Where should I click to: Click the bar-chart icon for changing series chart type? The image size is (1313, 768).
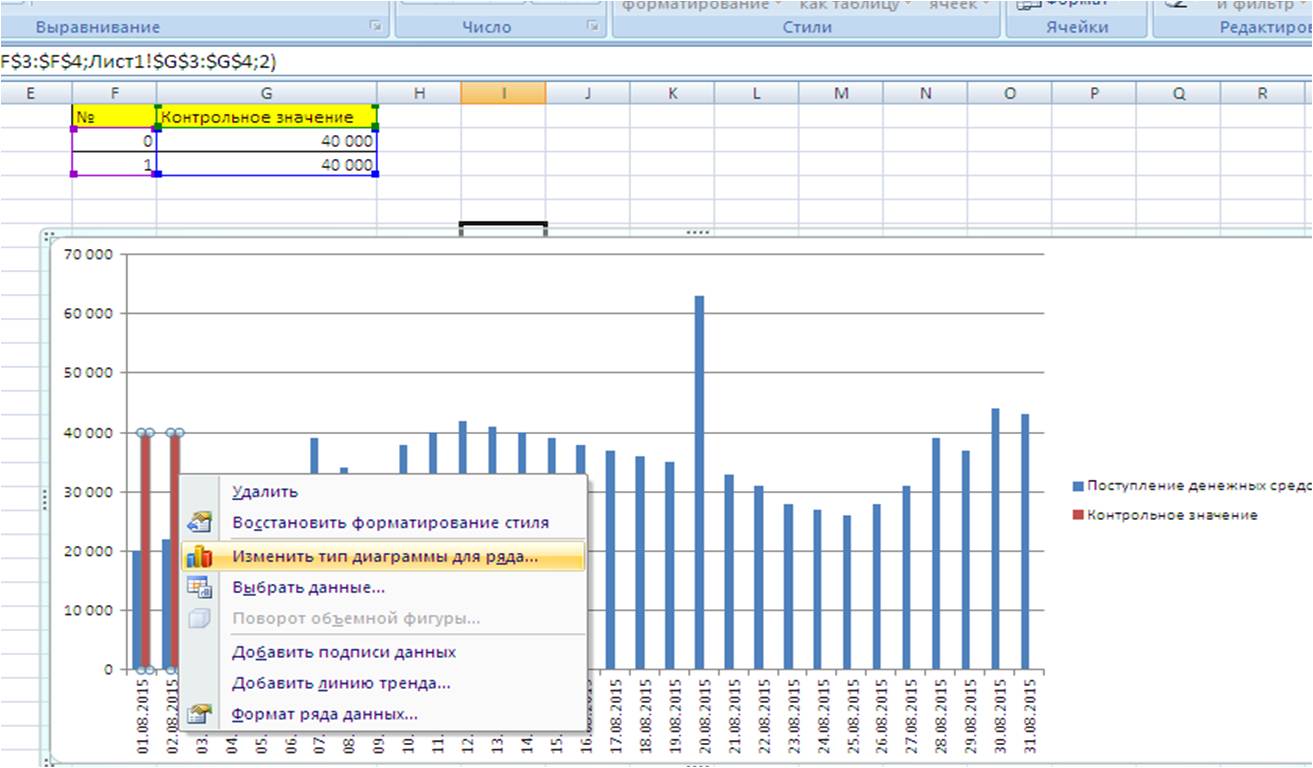tap(200, 557)
